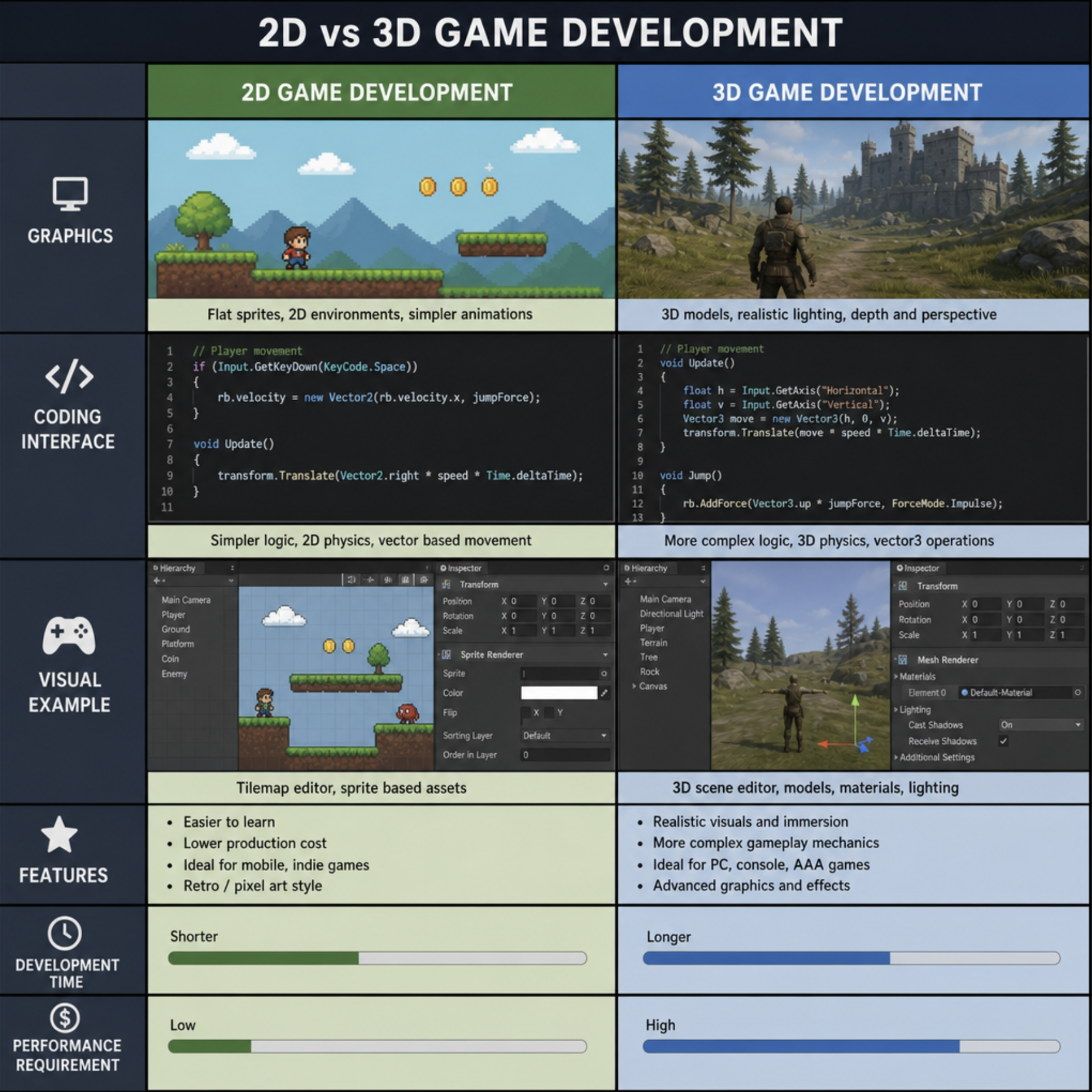The height and width of the screenshot is (1092, 1092).
Task: Open the Cast Shadows On dropdown
Action: [1041, 725]
